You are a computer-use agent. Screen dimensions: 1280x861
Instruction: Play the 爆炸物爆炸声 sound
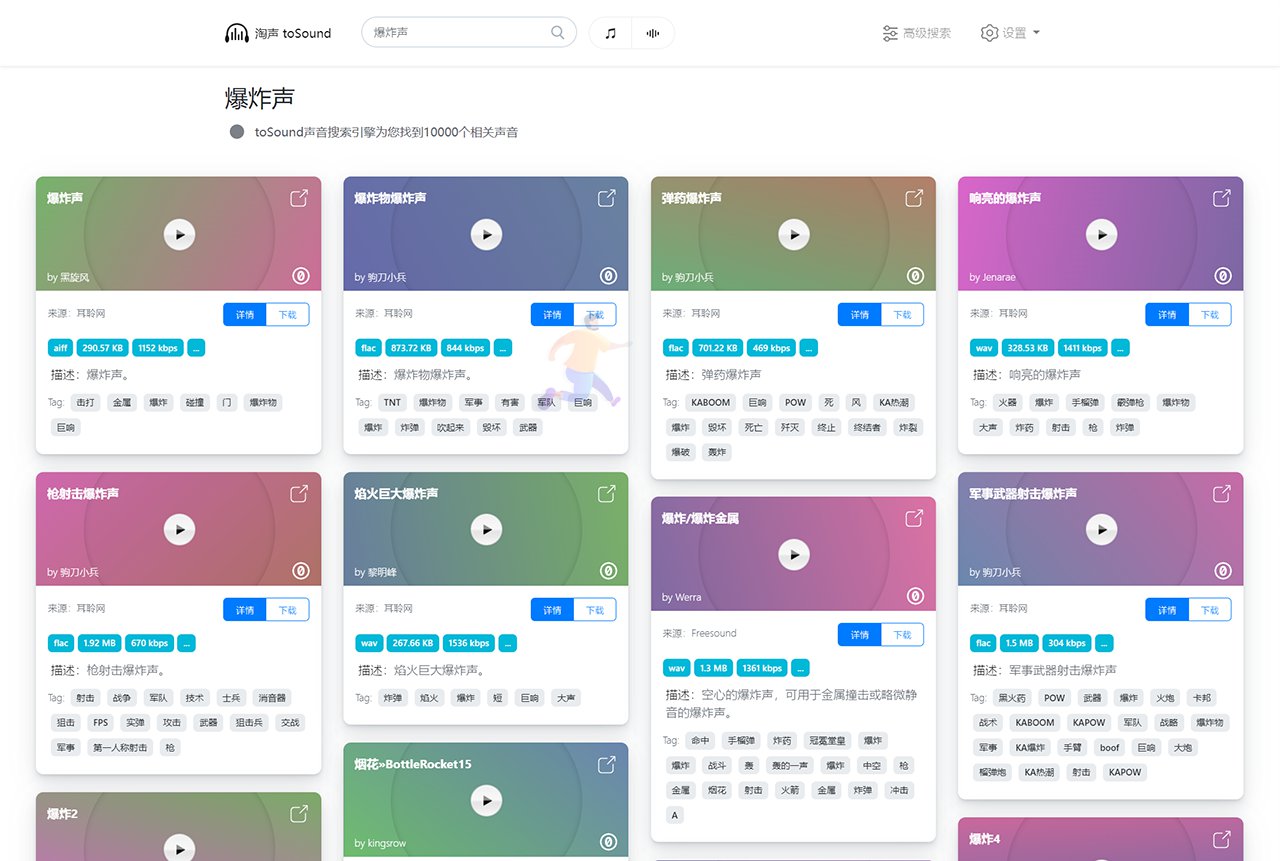tap(486, 234)
